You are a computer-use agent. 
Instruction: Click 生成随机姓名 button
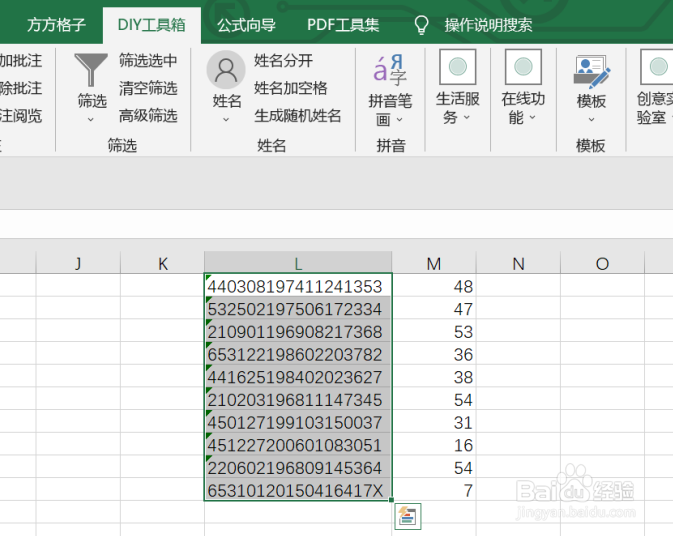tap(297, 116)
